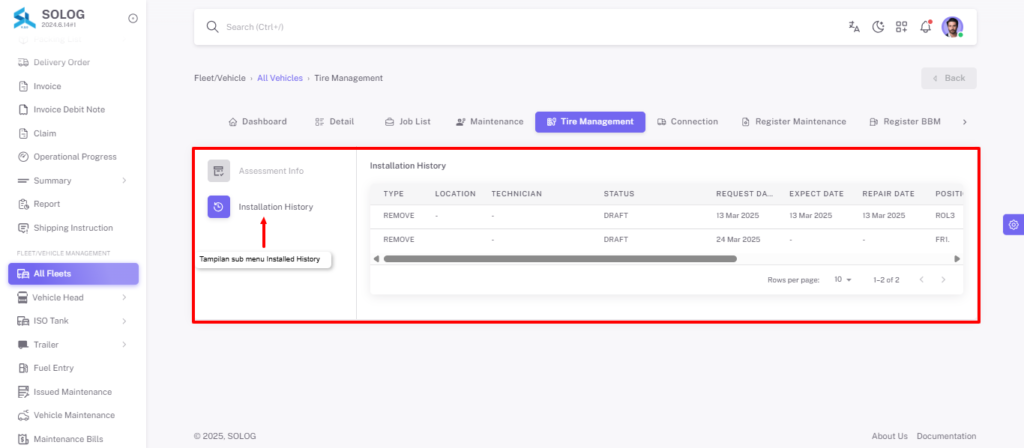Viewport: 1024px width, 448px height.
Task: Open the shortcuts grid icon
Action: tap(901, 27)
